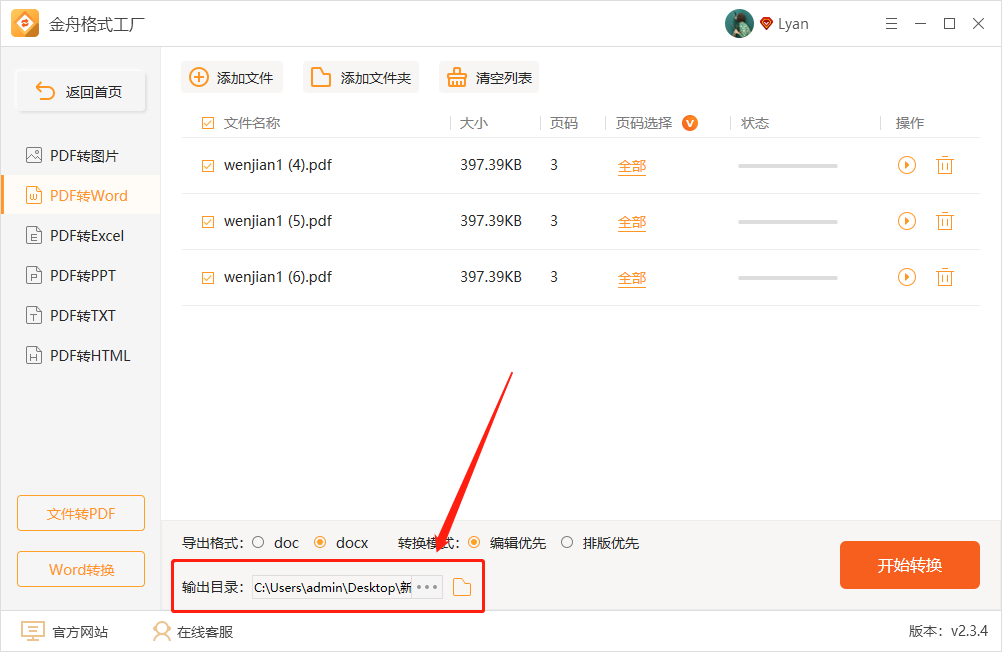Click the 状态 column header

click(x=755, y=123)
